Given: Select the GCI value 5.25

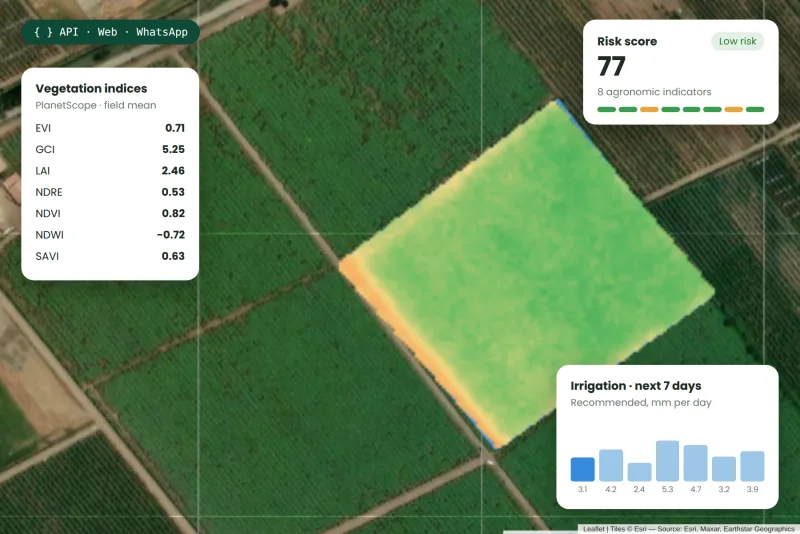Looking at the screenshot, I should pyautogui.click(x=173, y=149).
